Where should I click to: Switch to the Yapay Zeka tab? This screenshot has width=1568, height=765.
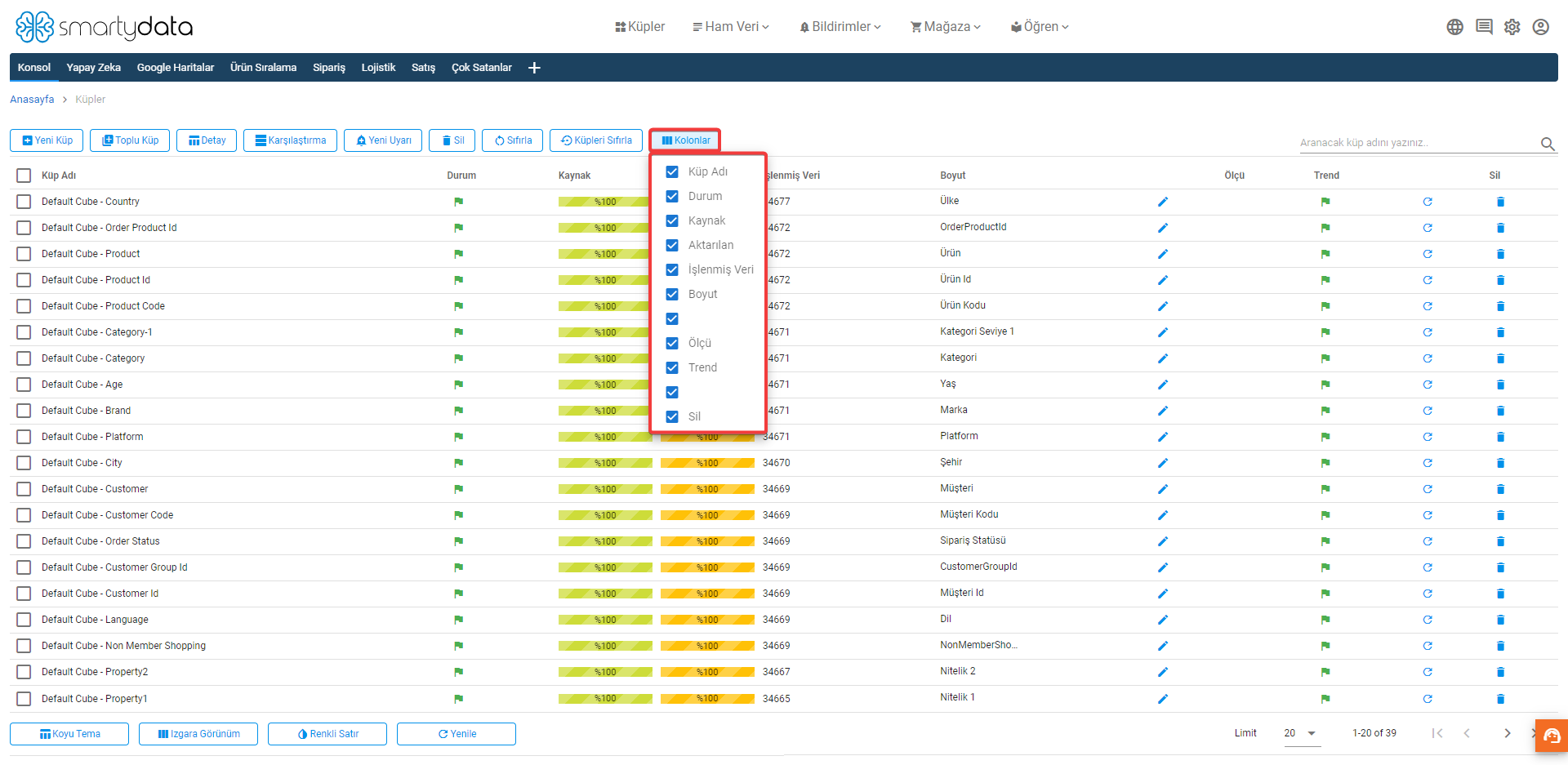click(94, 68)
